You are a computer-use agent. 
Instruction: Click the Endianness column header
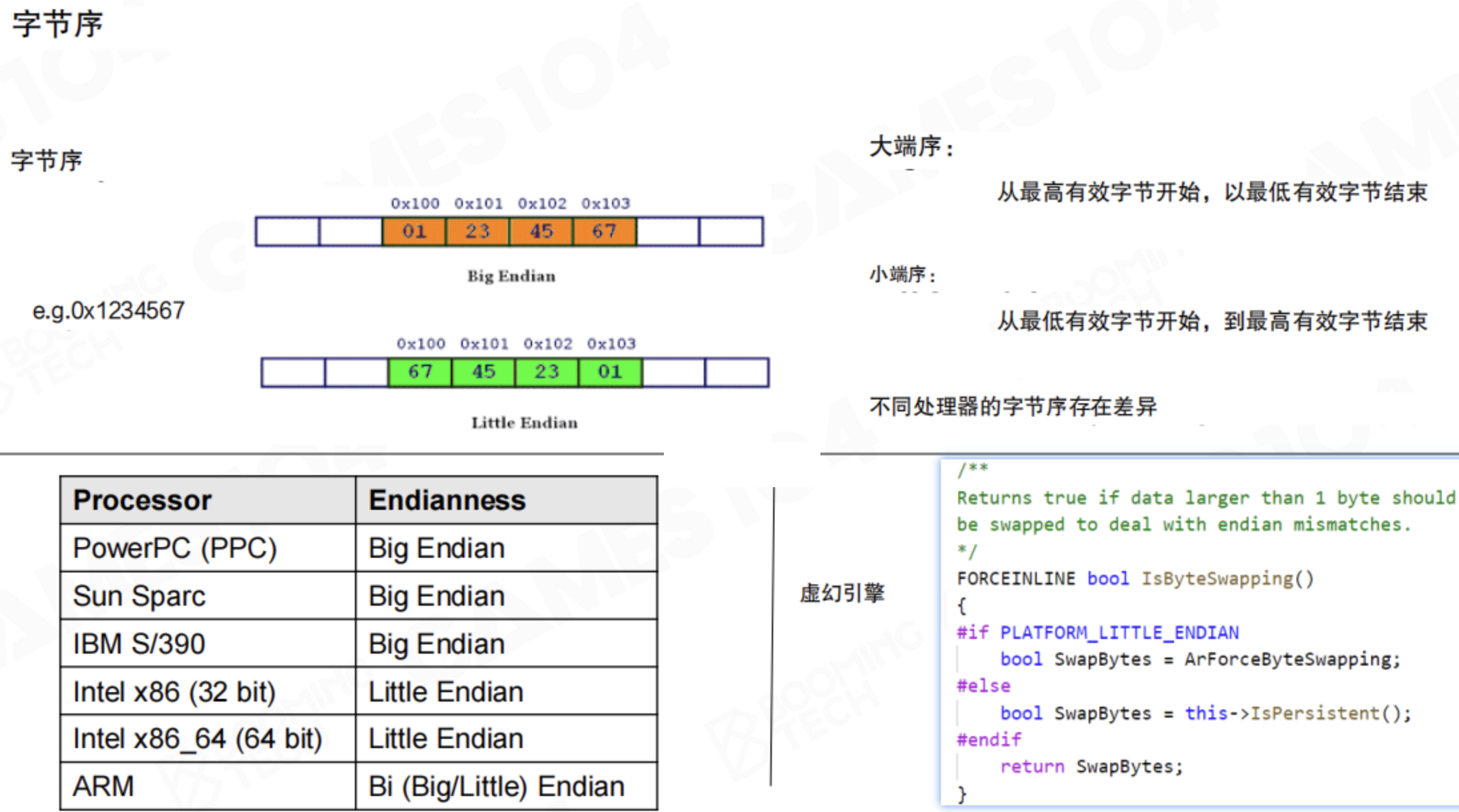(x=447, y=501)
